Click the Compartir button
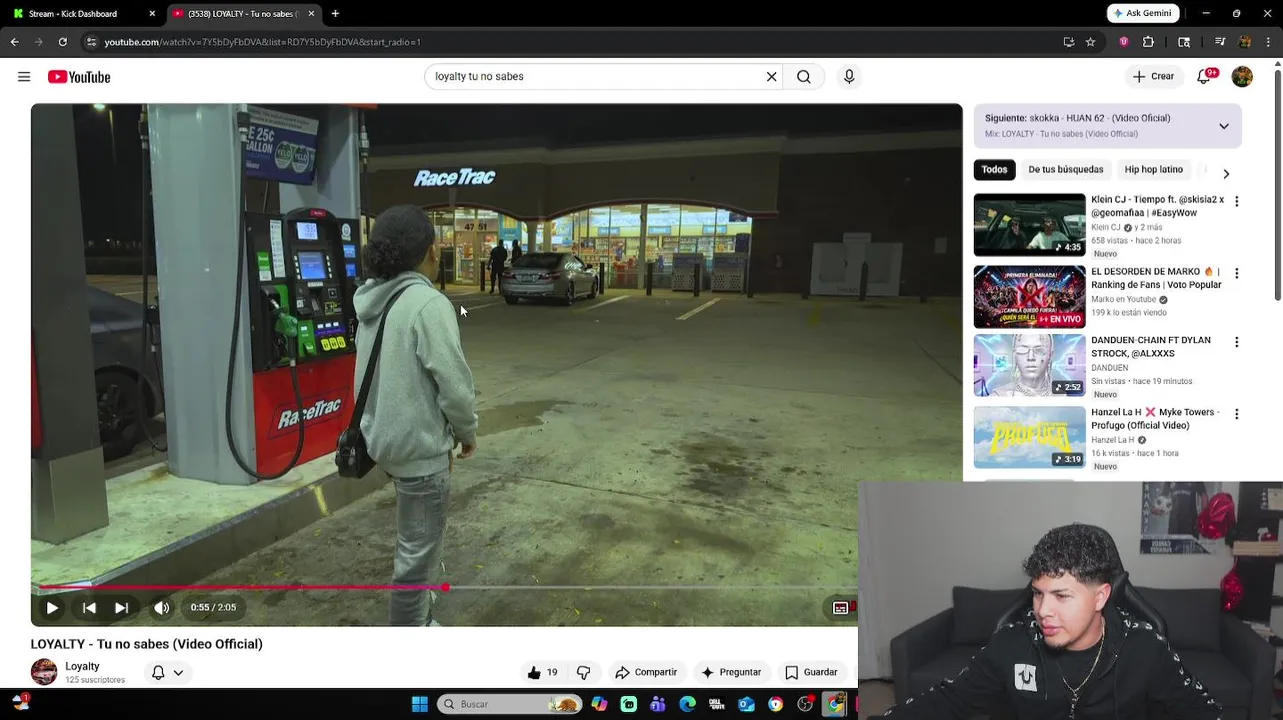 [646, 672]
